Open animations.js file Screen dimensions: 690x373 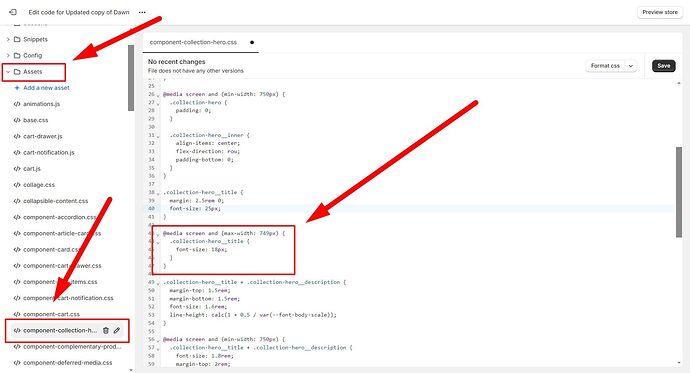click(x=41, y=104)
